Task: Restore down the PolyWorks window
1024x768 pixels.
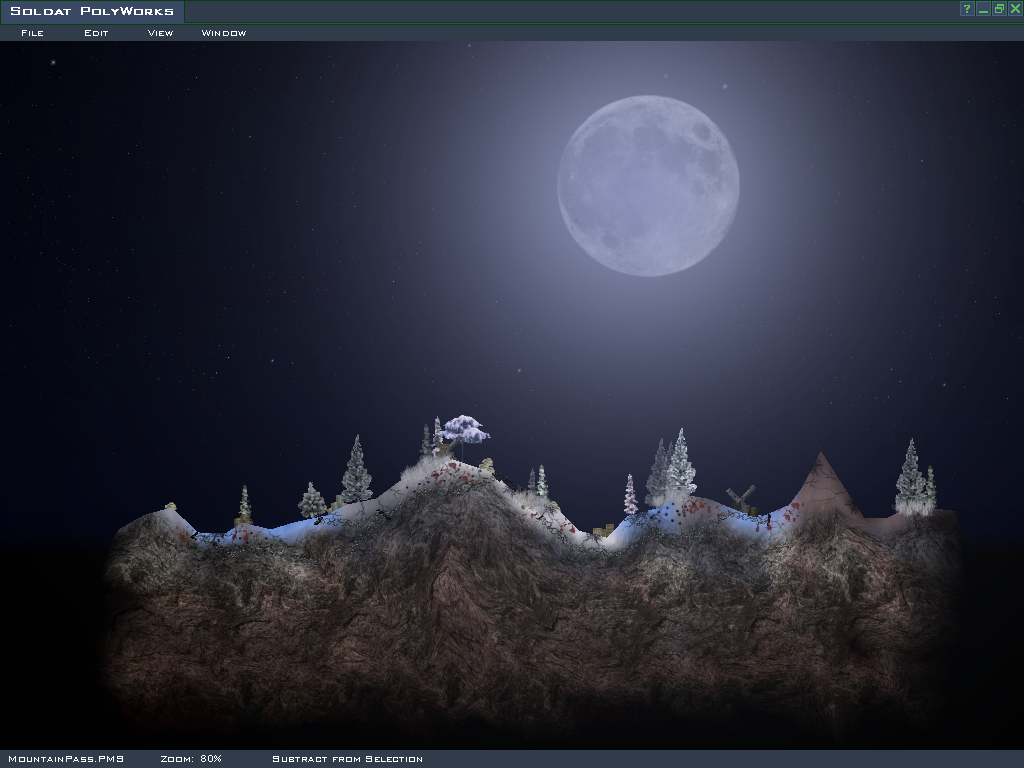Action: (999, 9)
